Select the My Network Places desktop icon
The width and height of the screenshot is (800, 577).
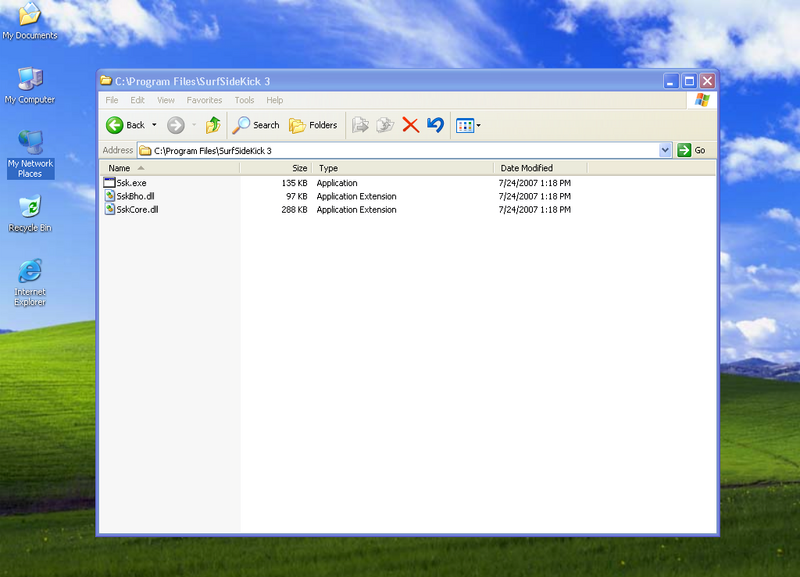[30, 154]
